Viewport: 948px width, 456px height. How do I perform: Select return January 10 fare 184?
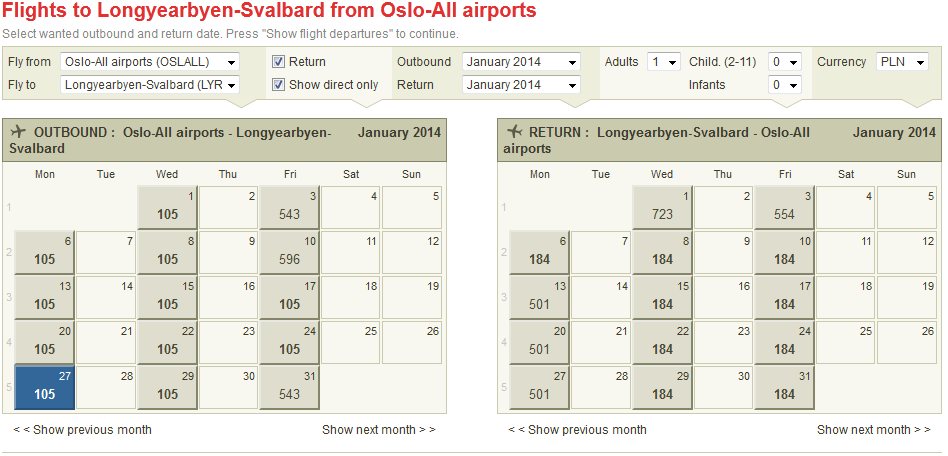click(785, 252)
